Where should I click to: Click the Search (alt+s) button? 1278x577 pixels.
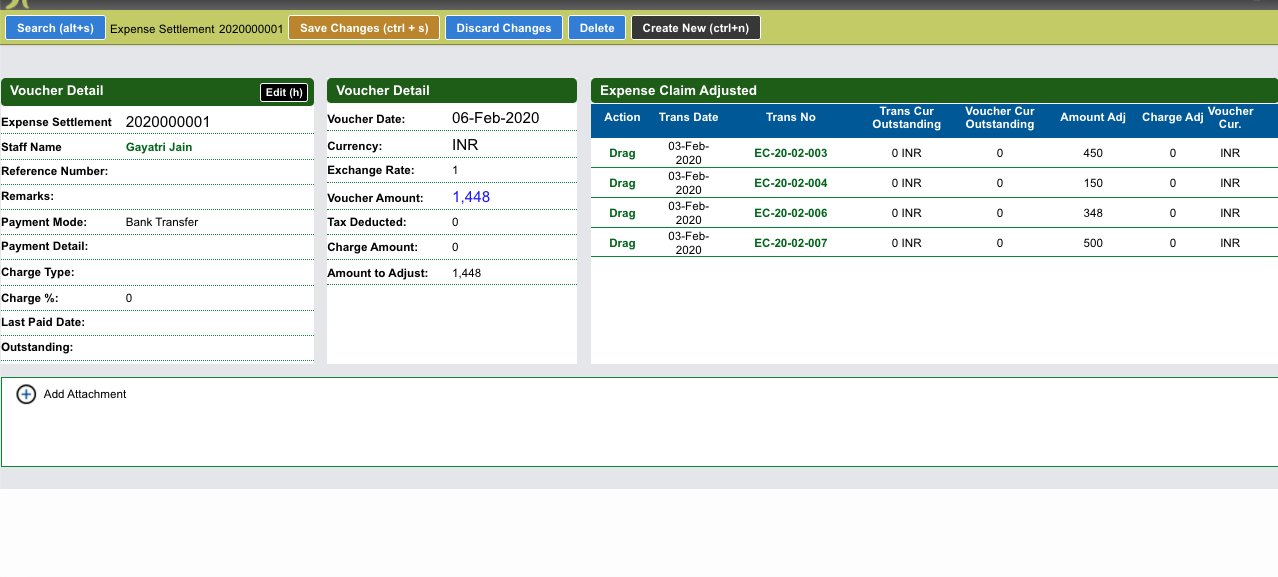tap(55, 28)
